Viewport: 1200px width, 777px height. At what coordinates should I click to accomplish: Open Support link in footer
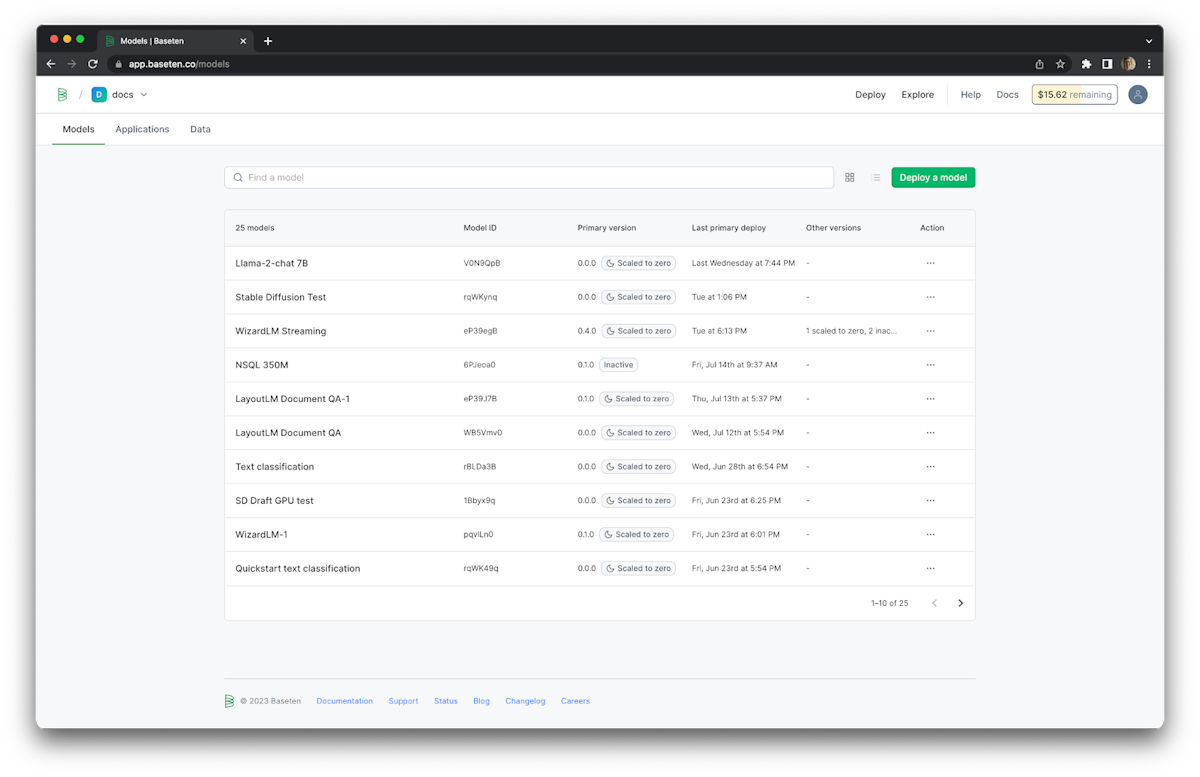tap(403, 701)
